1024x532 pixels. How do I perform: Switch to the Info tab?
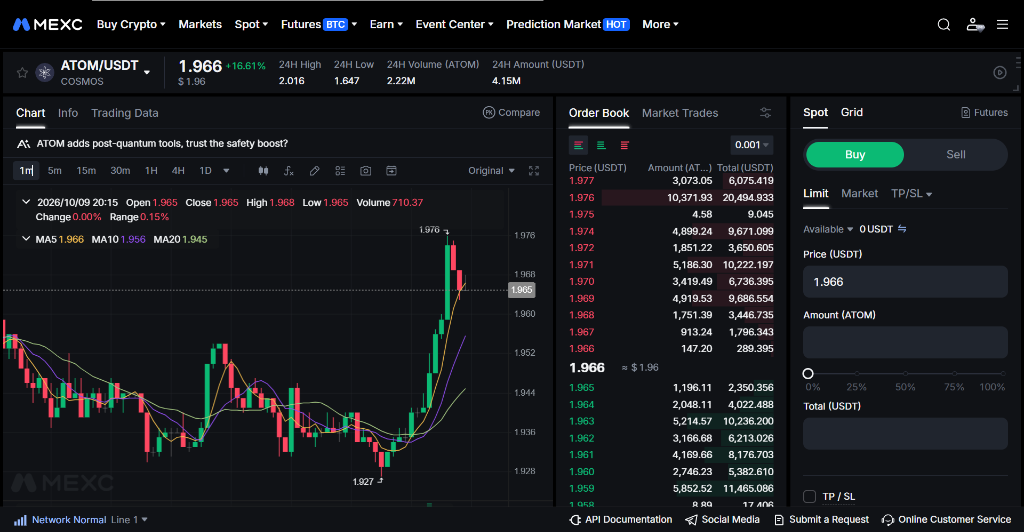68,113
